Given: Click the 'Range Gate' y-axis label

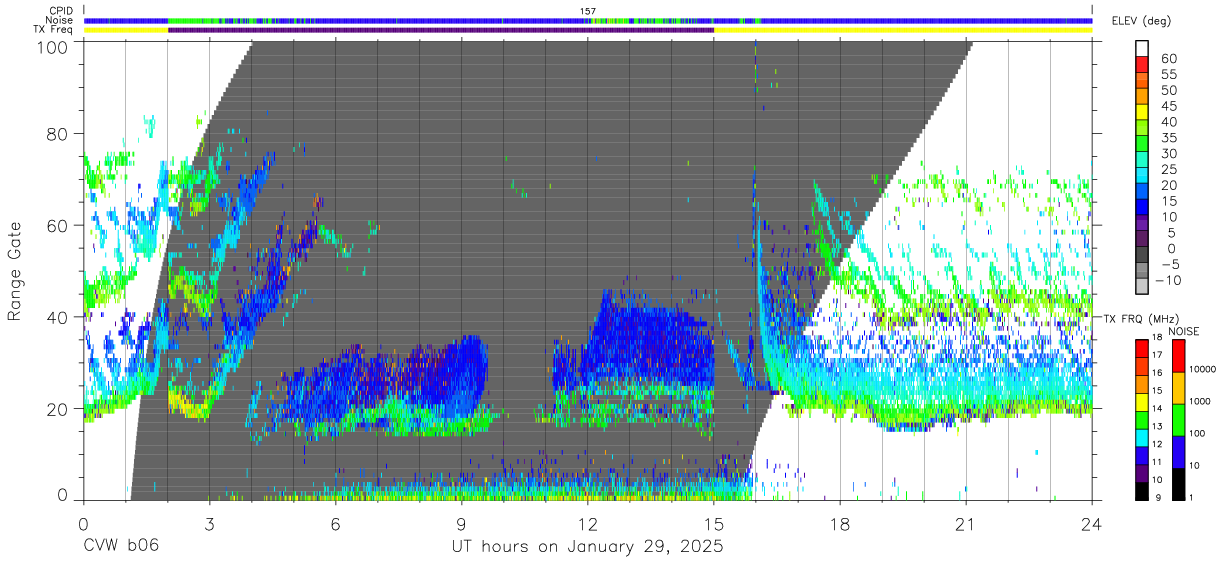Looking at the screenshot, I should pos(15,269).
